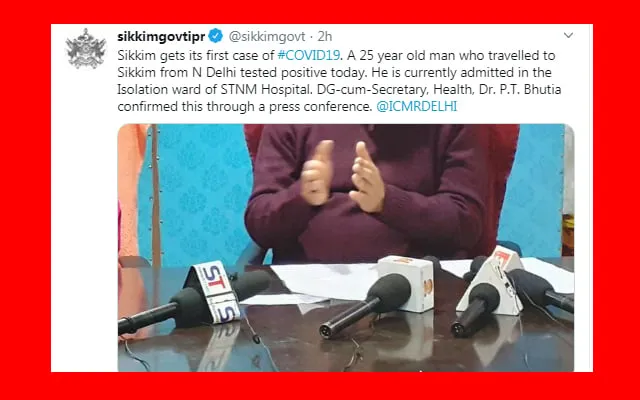Open the tweet via 2h timestamp

(x=325, y=37)
